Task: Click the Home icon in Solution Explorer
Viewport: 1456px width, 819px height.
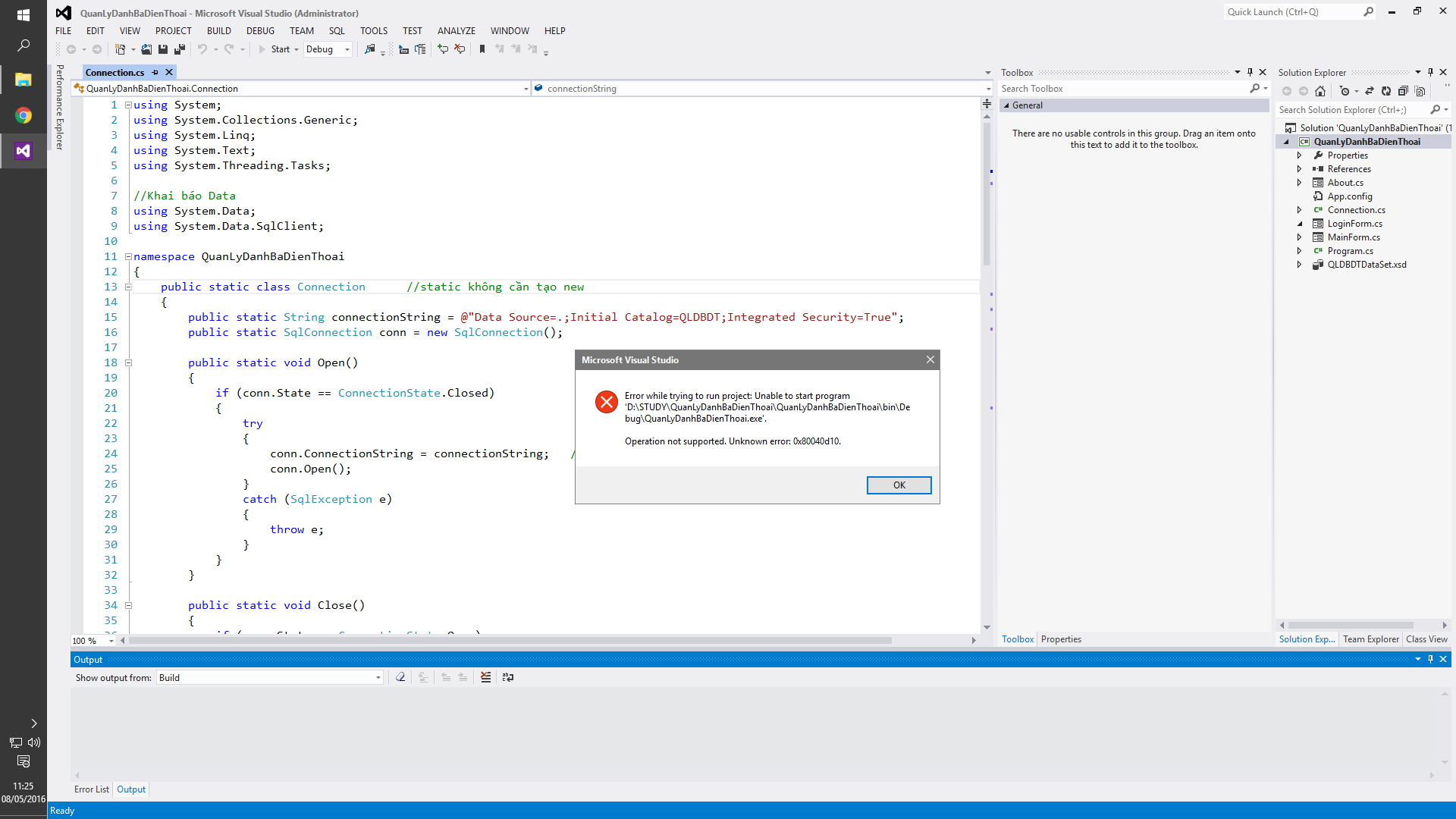Action: coord(1320,91)
